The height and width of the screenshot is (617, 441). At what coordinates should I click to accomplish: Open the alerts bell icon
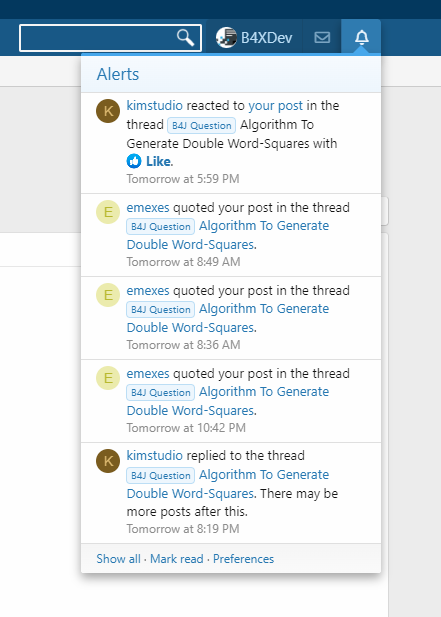coord(362,38)
